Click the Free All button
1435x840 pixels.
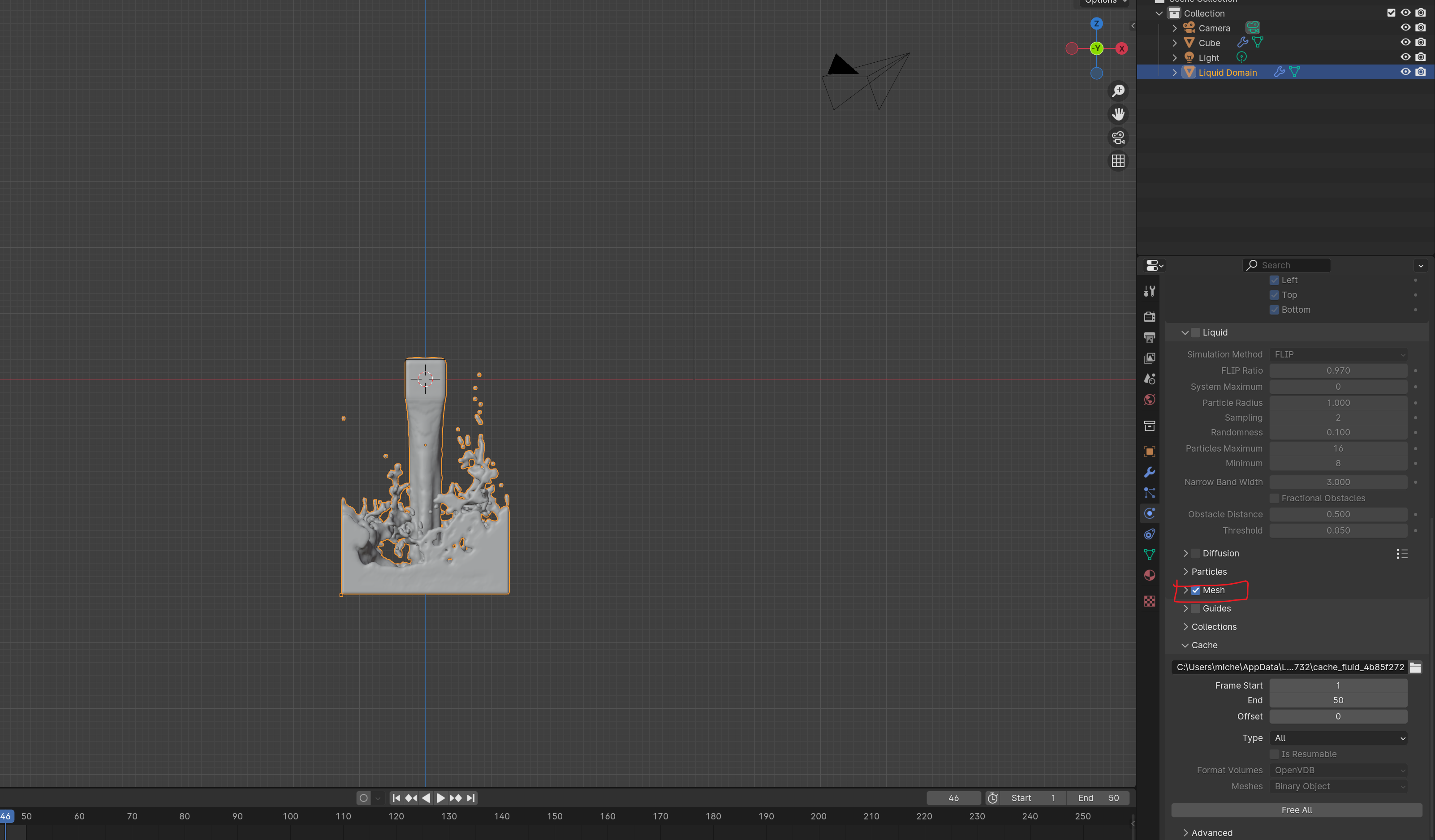coord(1297,810)
